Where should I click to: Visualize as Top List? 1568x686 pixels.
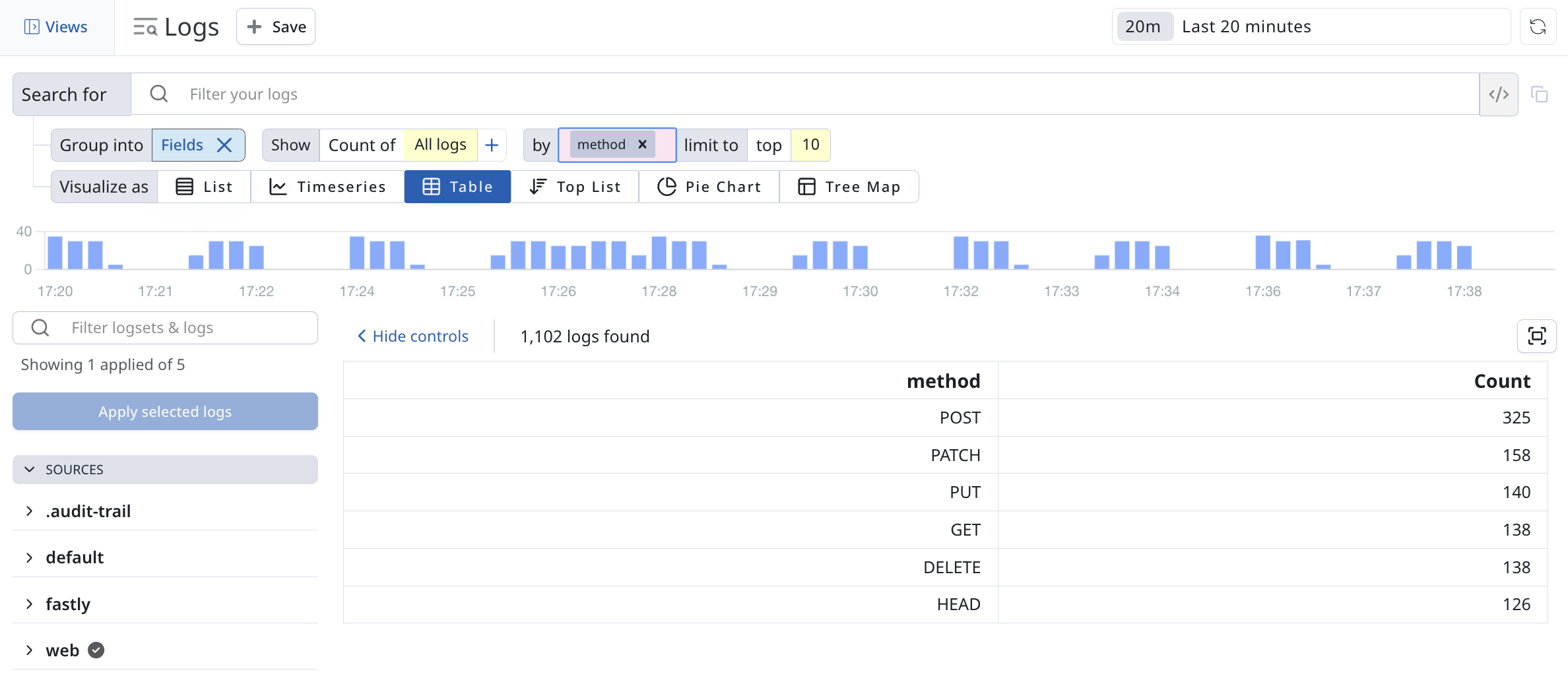[x=575, y=187]
